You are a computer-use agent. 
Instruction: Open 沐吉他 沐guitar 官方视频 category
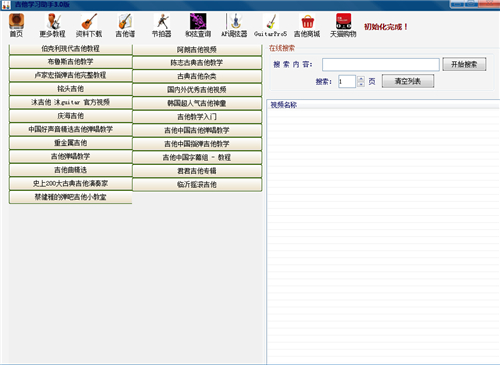tap(70, 102)
